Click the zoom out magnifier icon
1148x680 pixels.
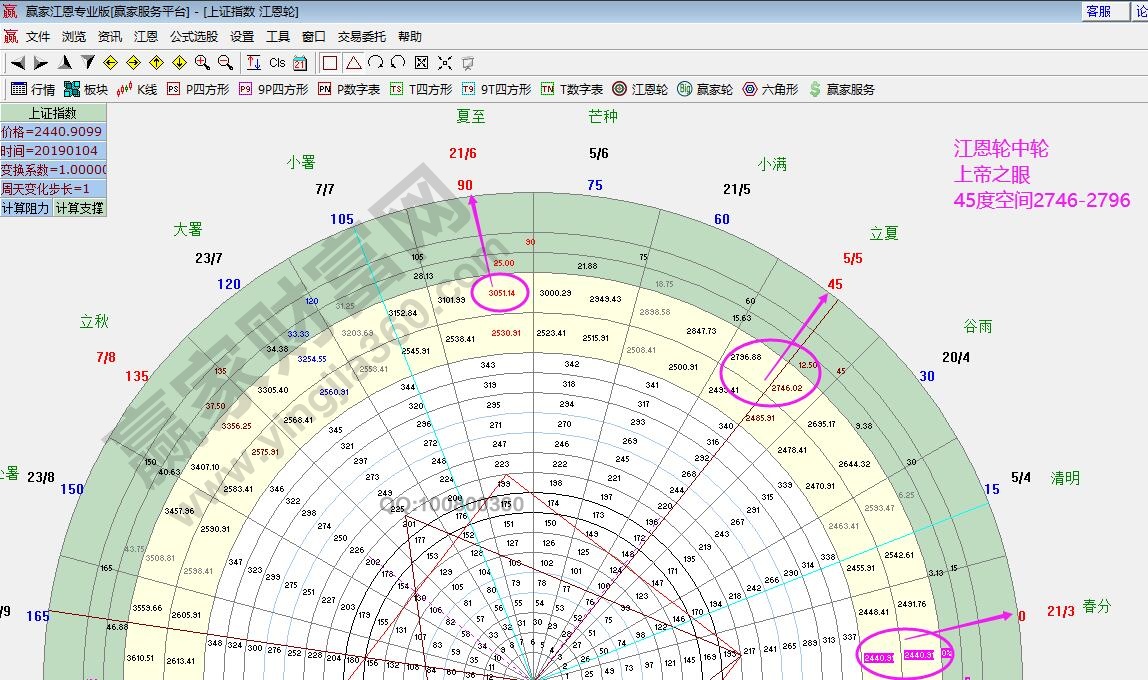point(225,62)
